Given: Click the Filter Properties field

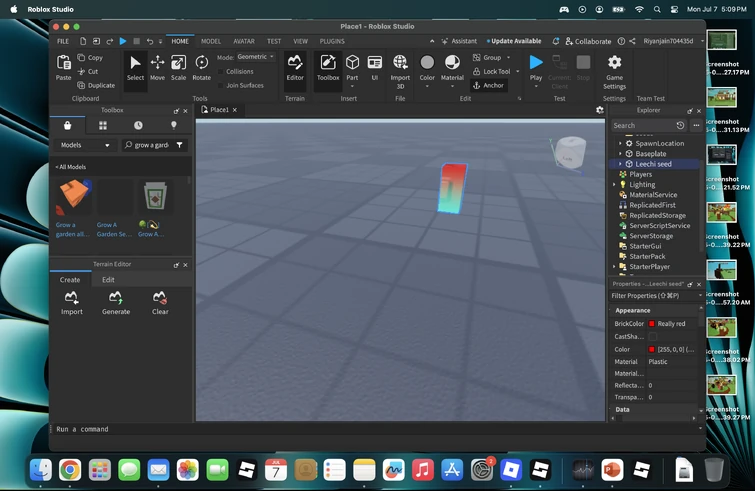Looking at the screenshot, I should pyautogui.click(x=655, y=296).
